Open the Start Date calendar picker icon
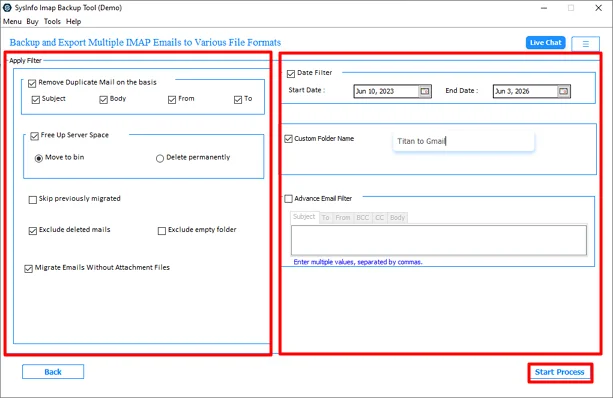Image resolution: width=613 pixels, height=398 pixels. click(425, 91)
